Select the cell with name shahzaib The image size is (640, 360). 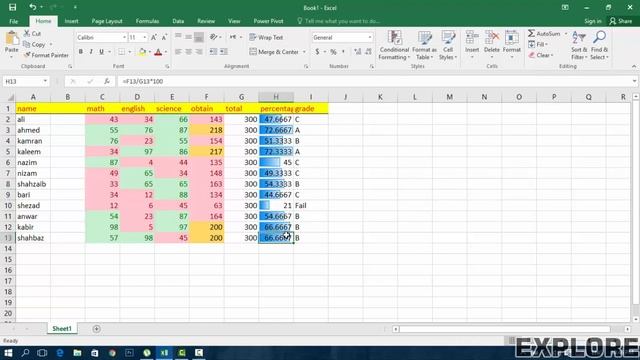coord(33,184)
